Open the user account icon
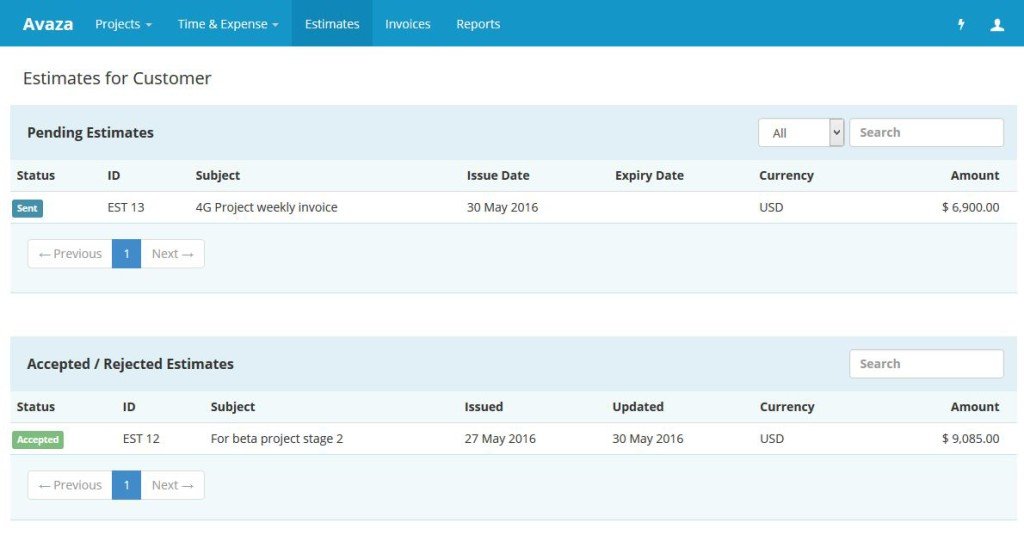Screen dimensions: 1024x535 coord(997,24)
